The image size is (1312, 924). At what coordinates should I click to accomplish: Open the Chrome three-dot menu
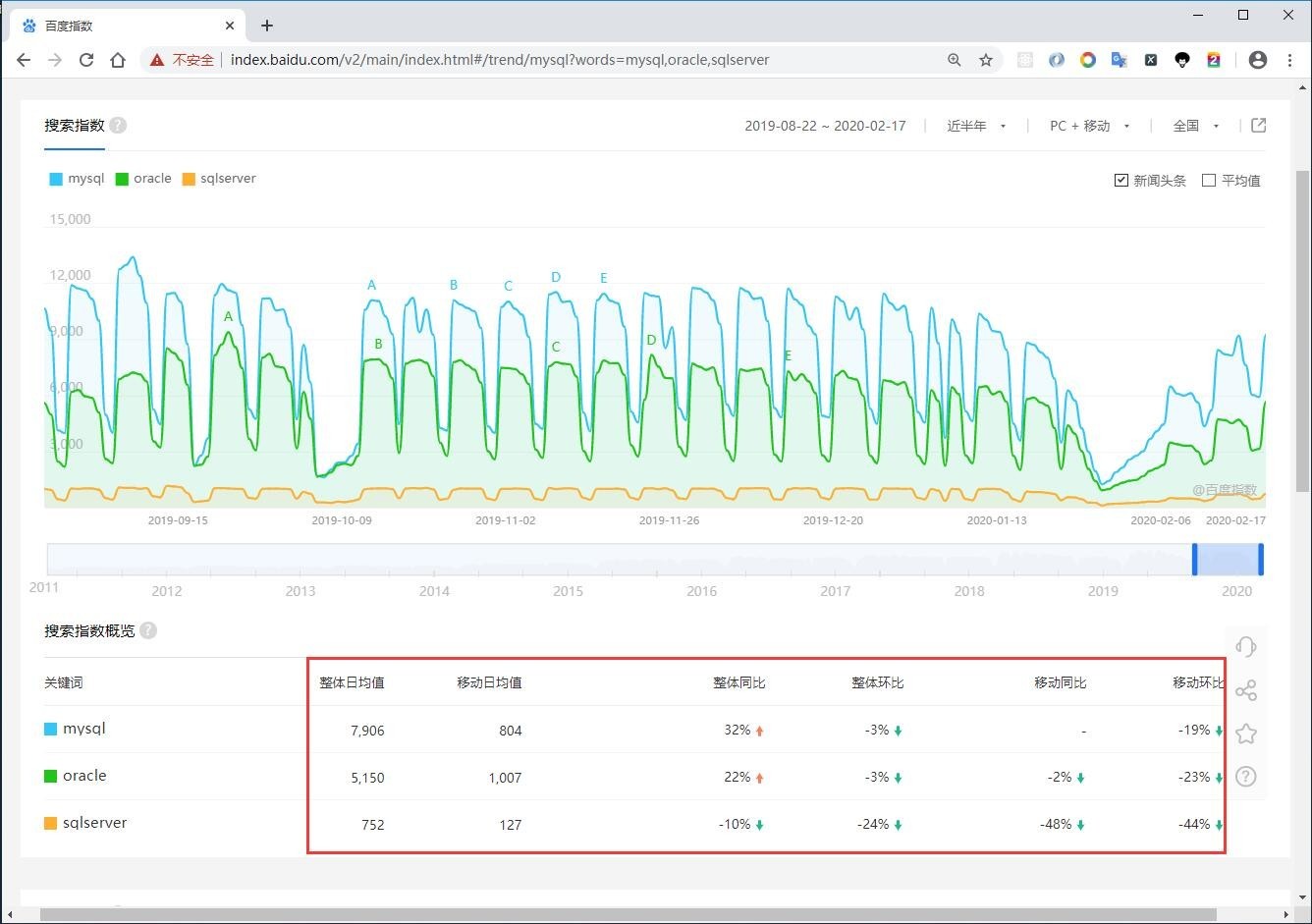1289,60
